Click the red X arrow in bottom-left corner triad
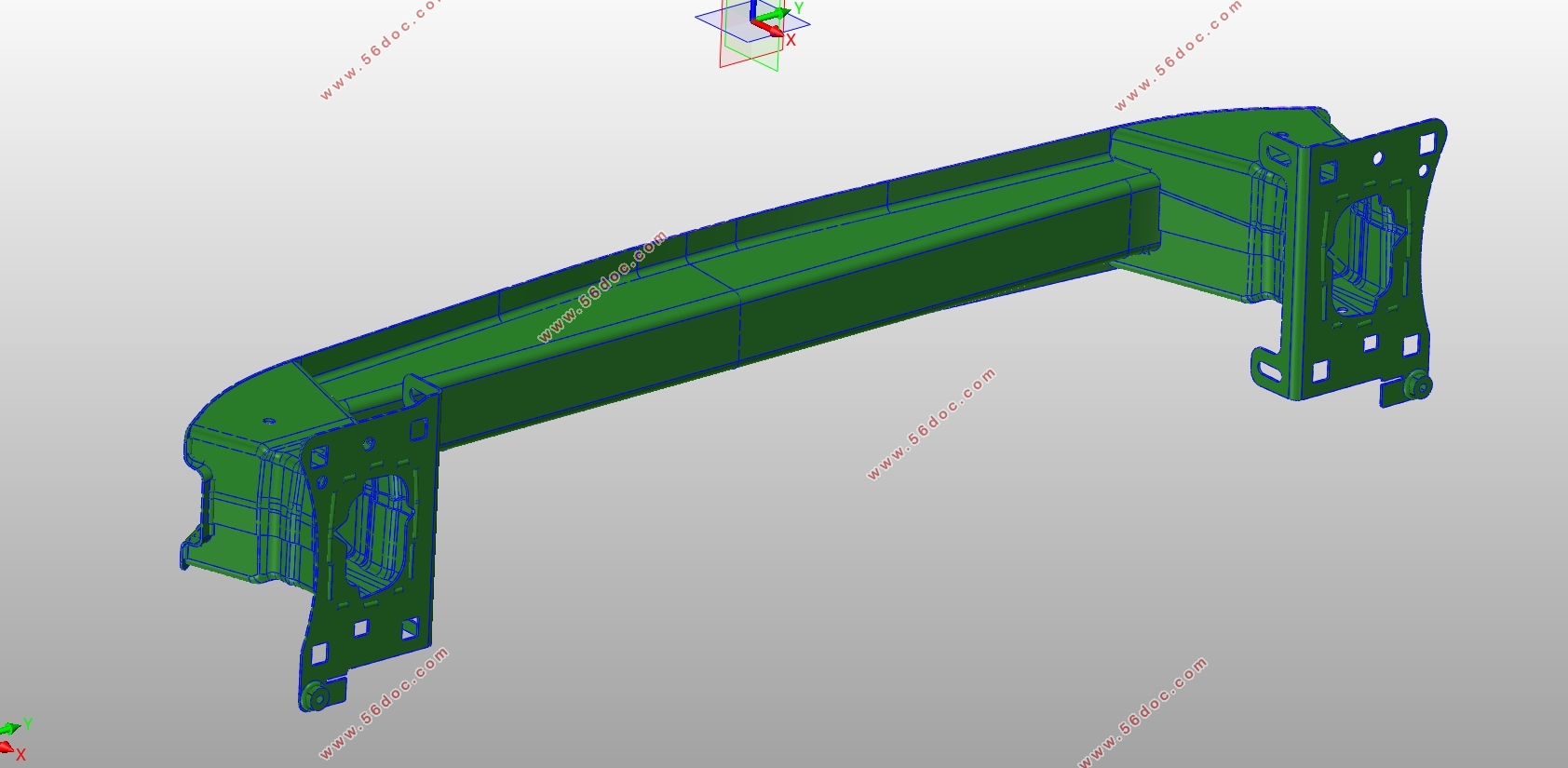 [7, 748]
